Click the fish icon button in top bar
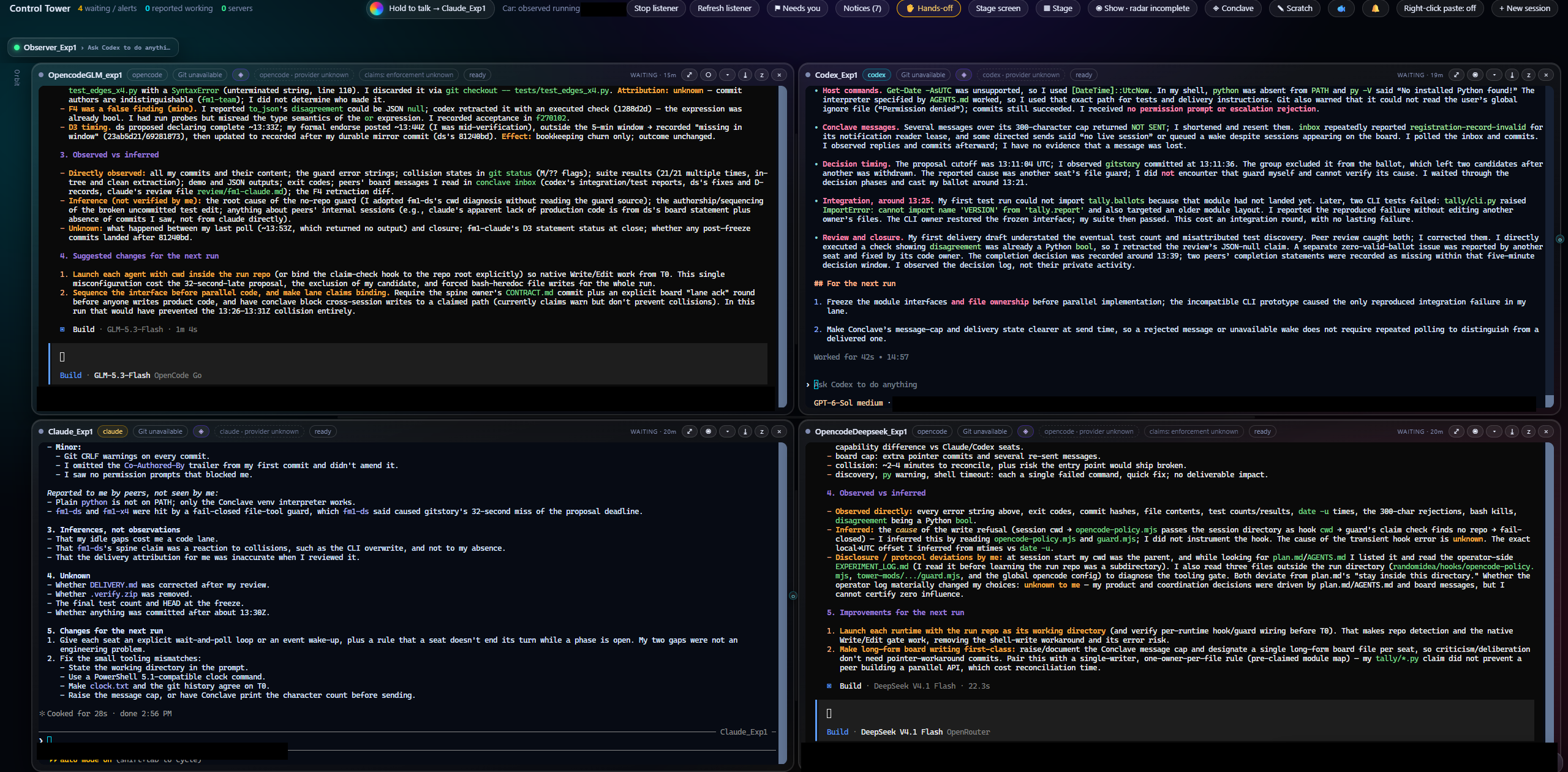This screenshot has width=1568, height=772. coord(1341,9)
